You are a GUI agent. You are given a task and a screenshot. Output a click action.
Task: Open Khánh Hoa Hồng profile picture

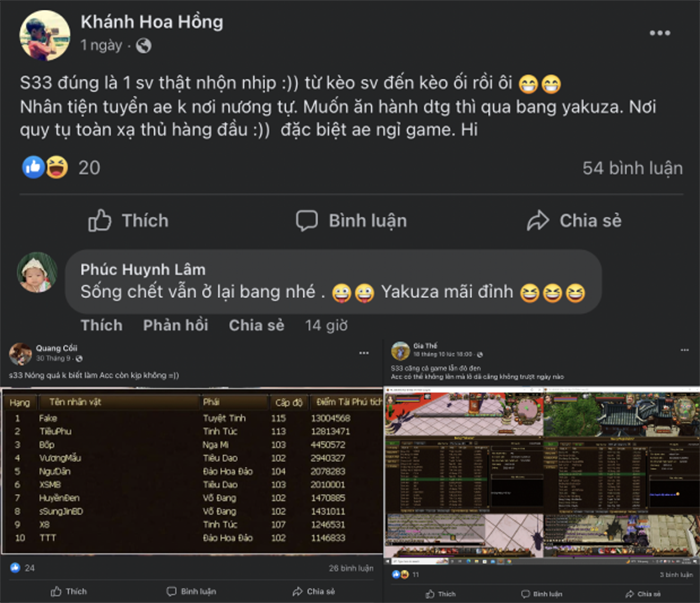[45, 35]
